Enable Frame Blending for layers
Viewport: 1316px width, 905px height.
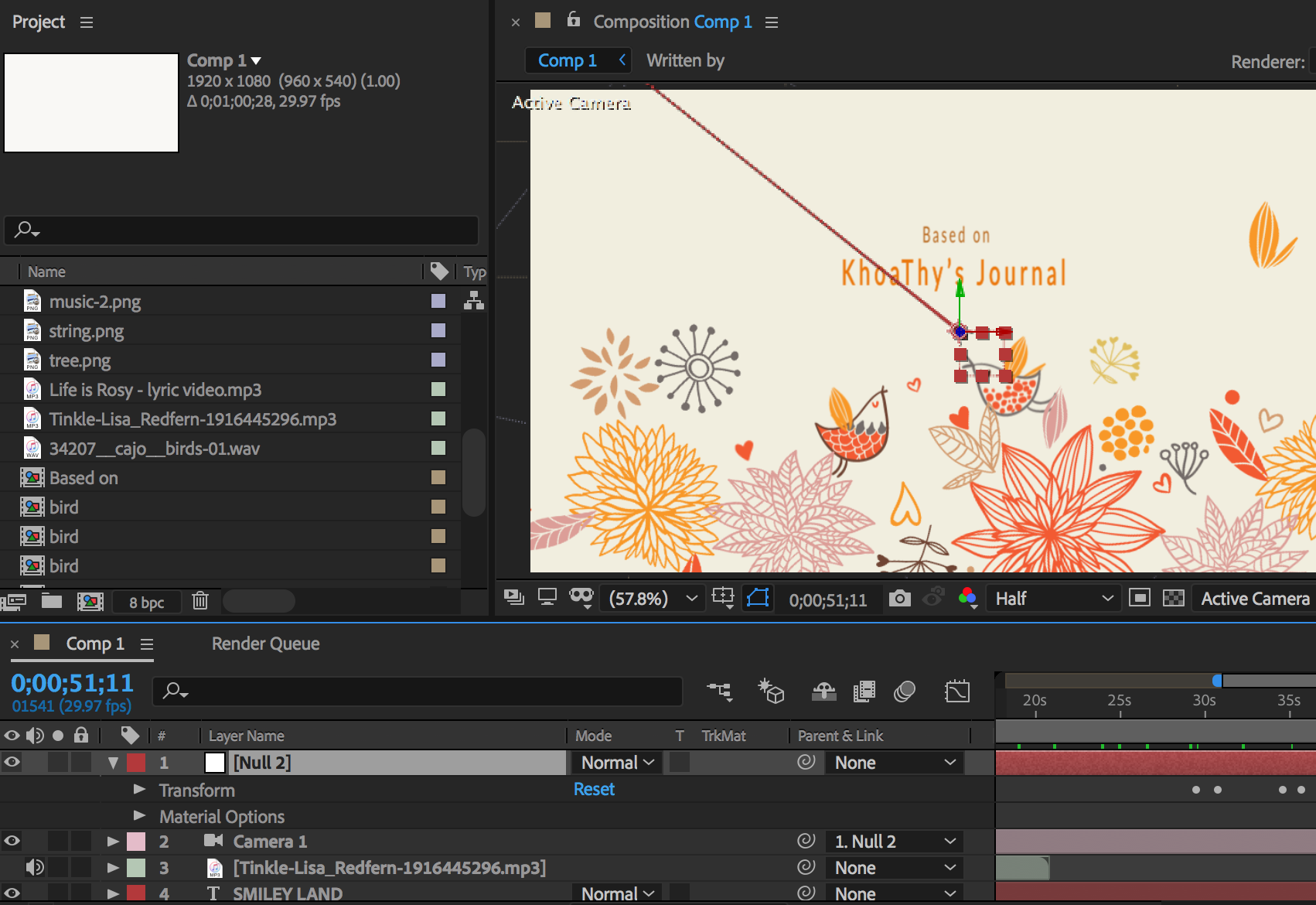tap(864, 692)
